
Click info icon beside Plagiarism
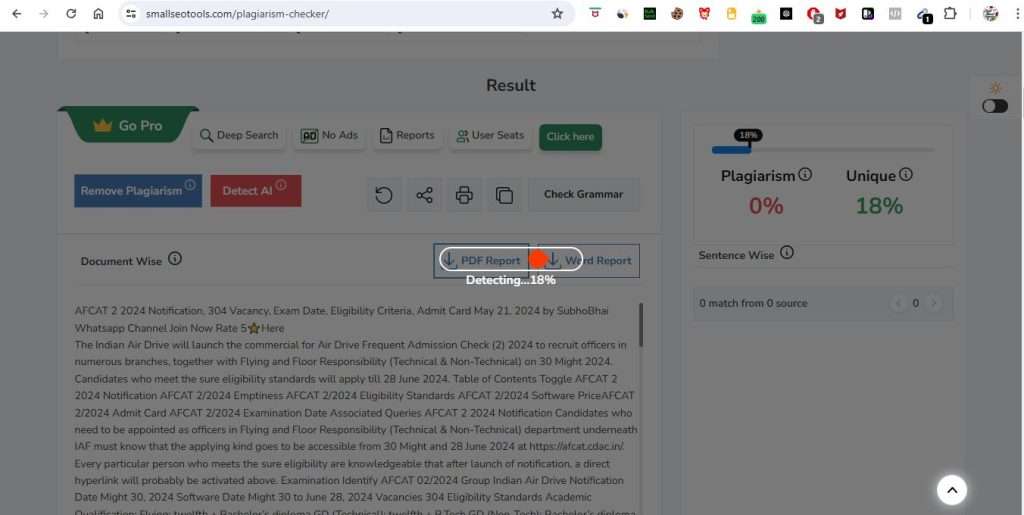805,174
